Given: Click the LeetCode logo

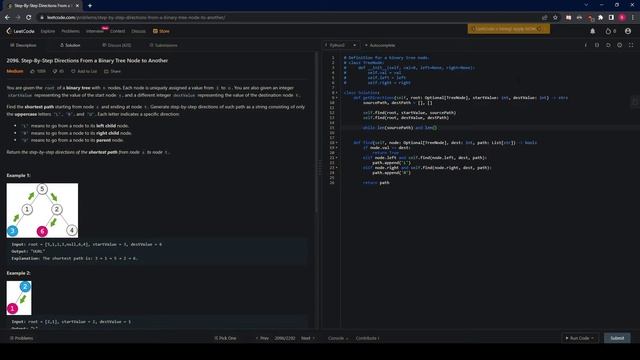Looking at the screenshot, I should click(x=20, y=31).
